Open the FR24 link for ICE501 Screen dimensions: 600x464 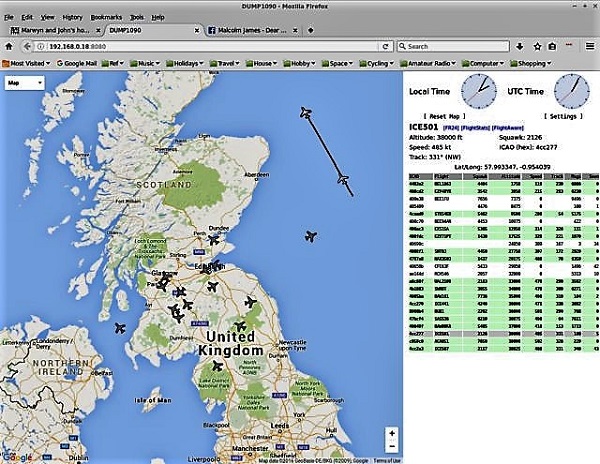pos(451,127)
